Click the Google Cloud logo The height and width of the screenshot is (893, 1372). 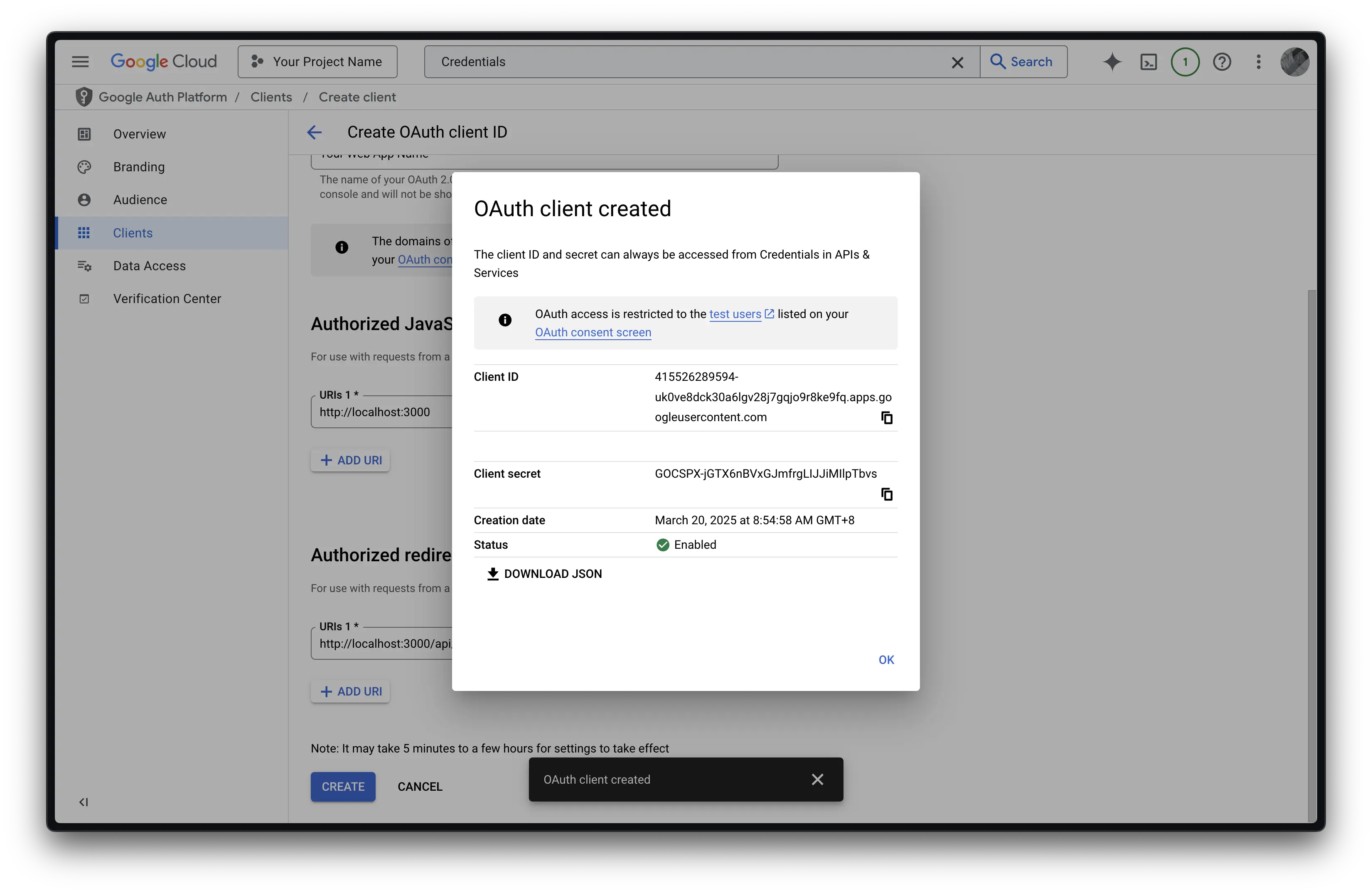tap(164, 62)
